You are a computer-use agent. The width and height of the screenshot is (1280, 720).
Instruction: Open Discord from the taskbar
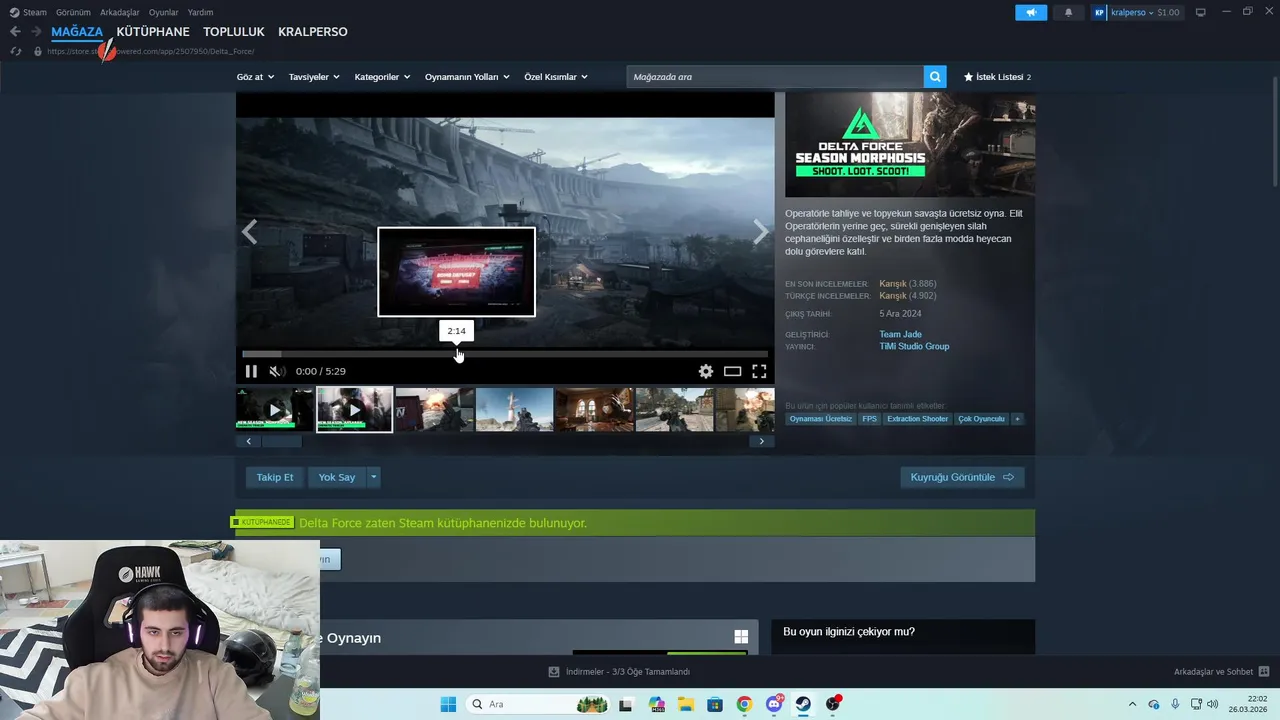click(774, 704)
